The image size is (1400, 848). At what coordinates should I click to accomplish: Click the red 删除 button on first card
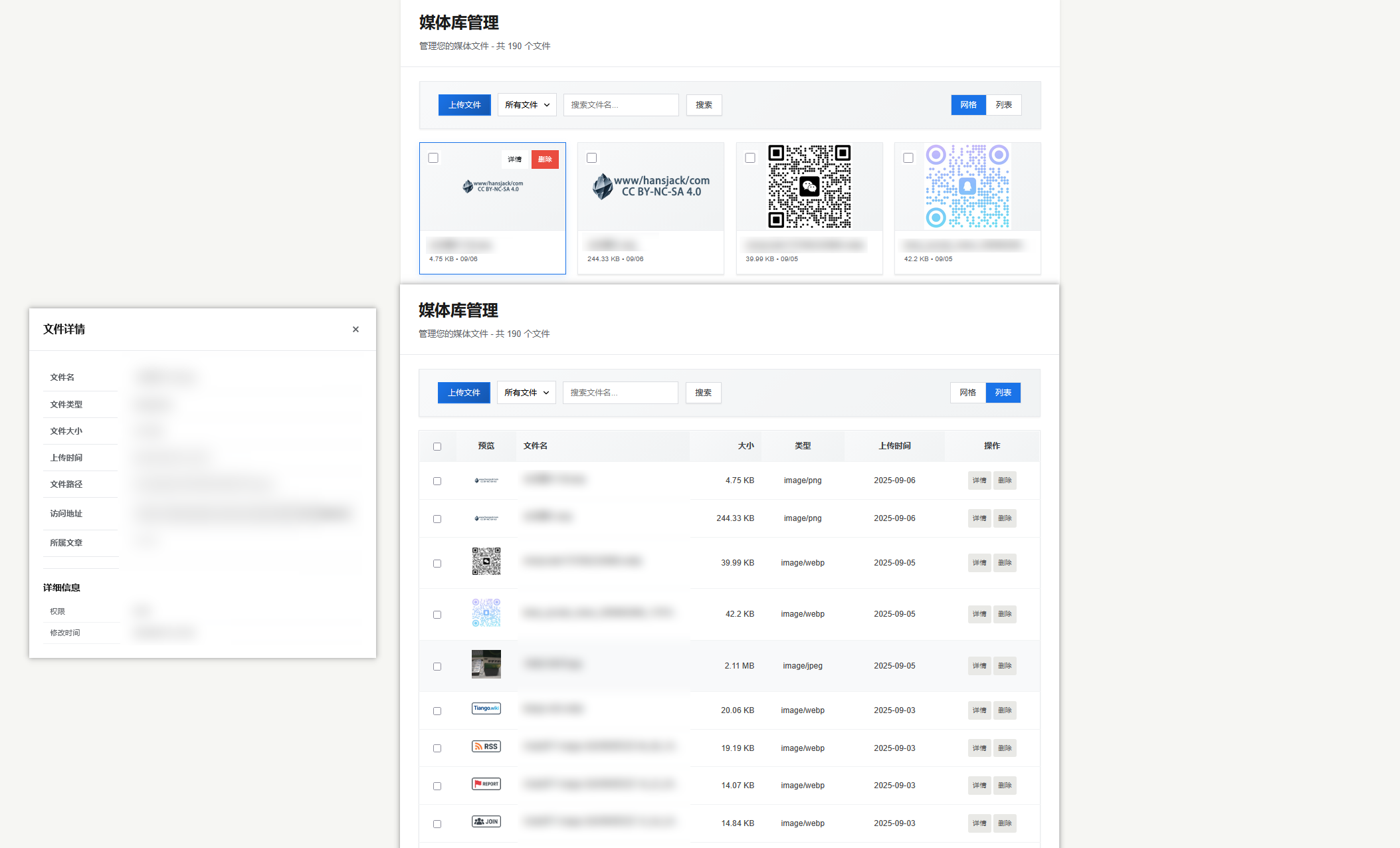pyautogui.click(x=545, y=159)
